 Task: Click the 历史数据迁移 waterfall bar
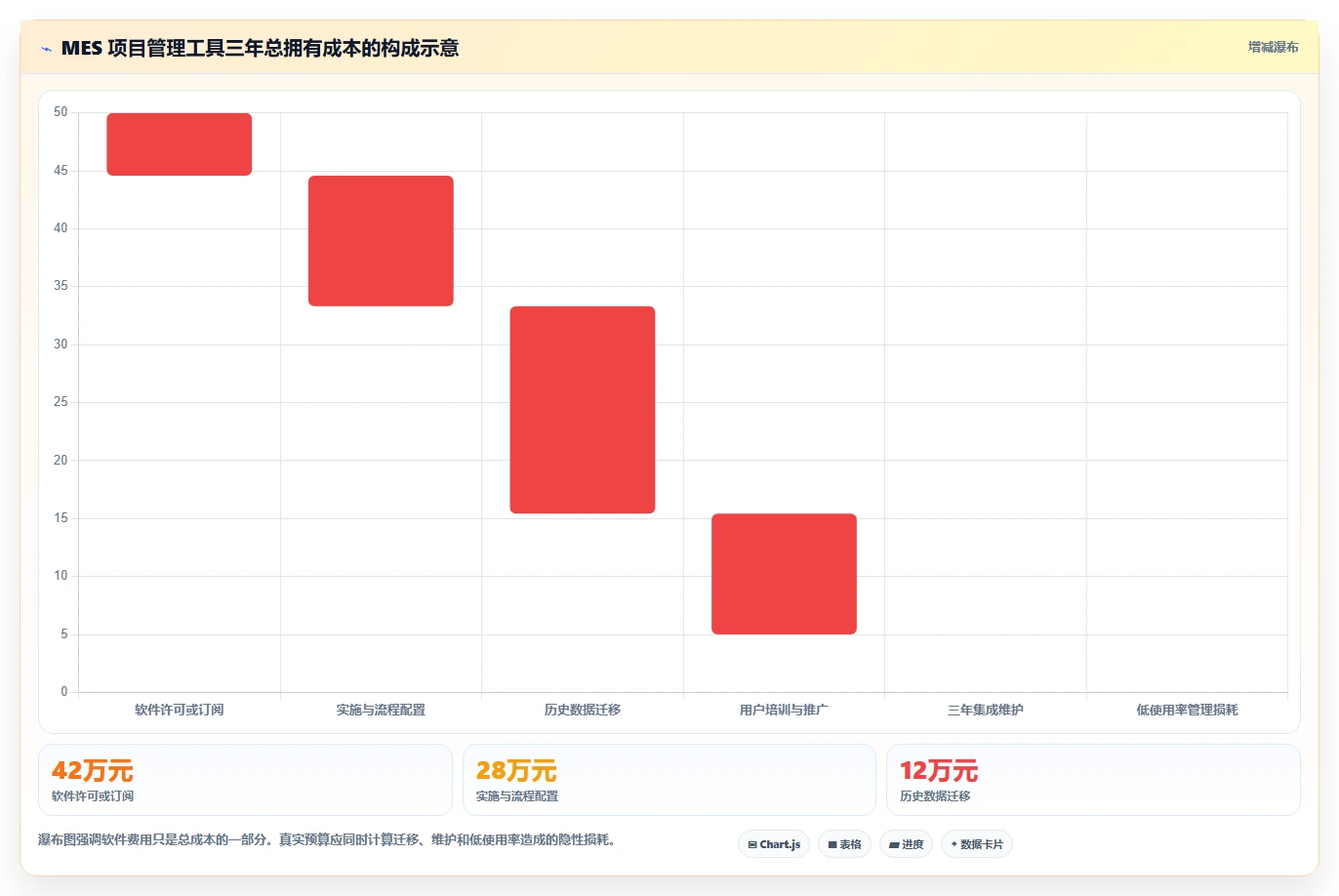[583, 410]
